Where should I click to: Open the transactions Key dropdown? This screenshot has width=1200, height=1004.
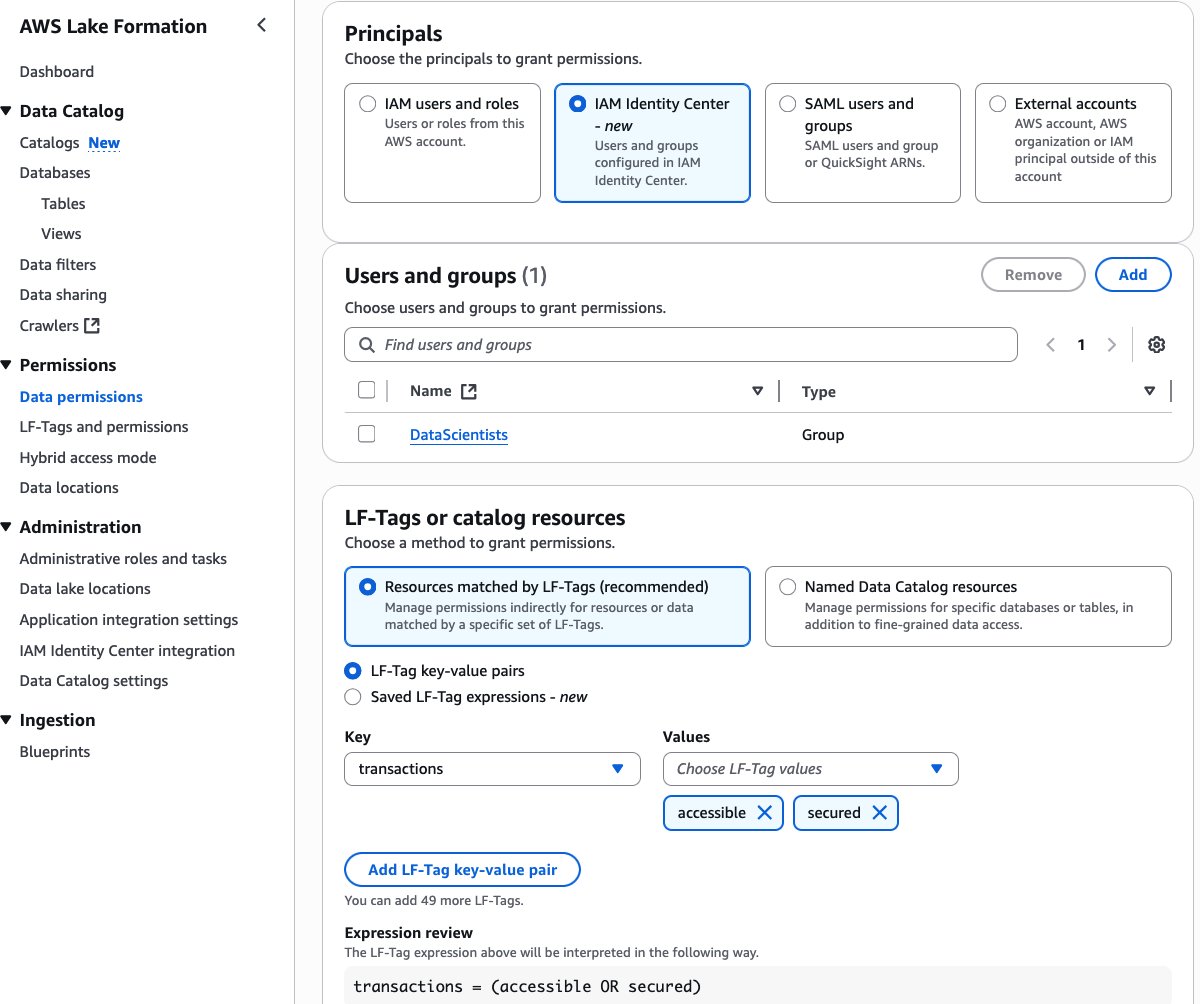tap(492, 769)
